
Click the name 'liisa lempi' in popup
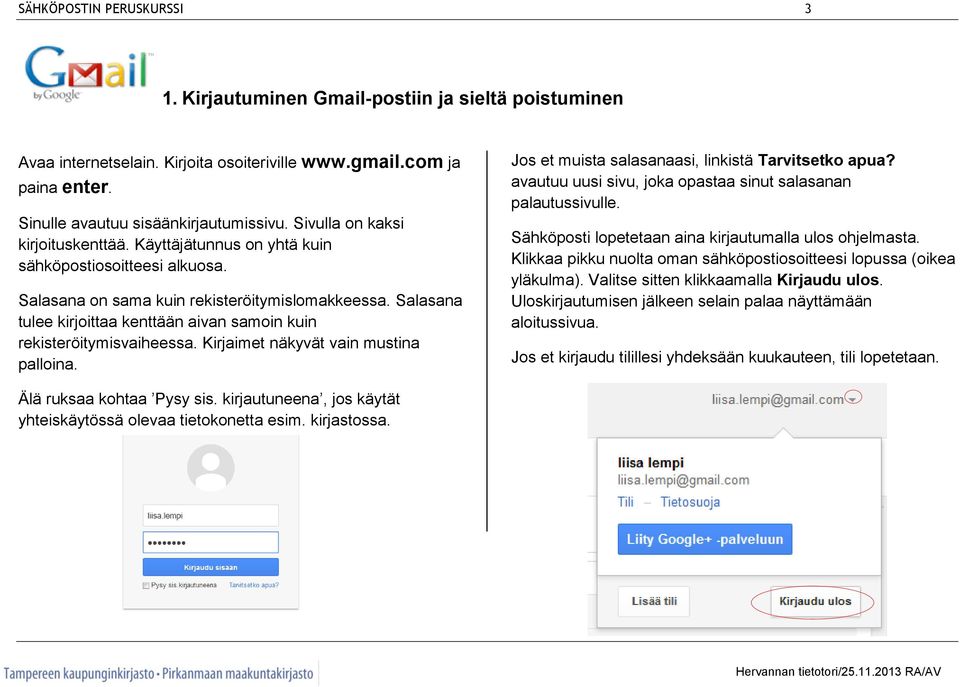point(651,463)
